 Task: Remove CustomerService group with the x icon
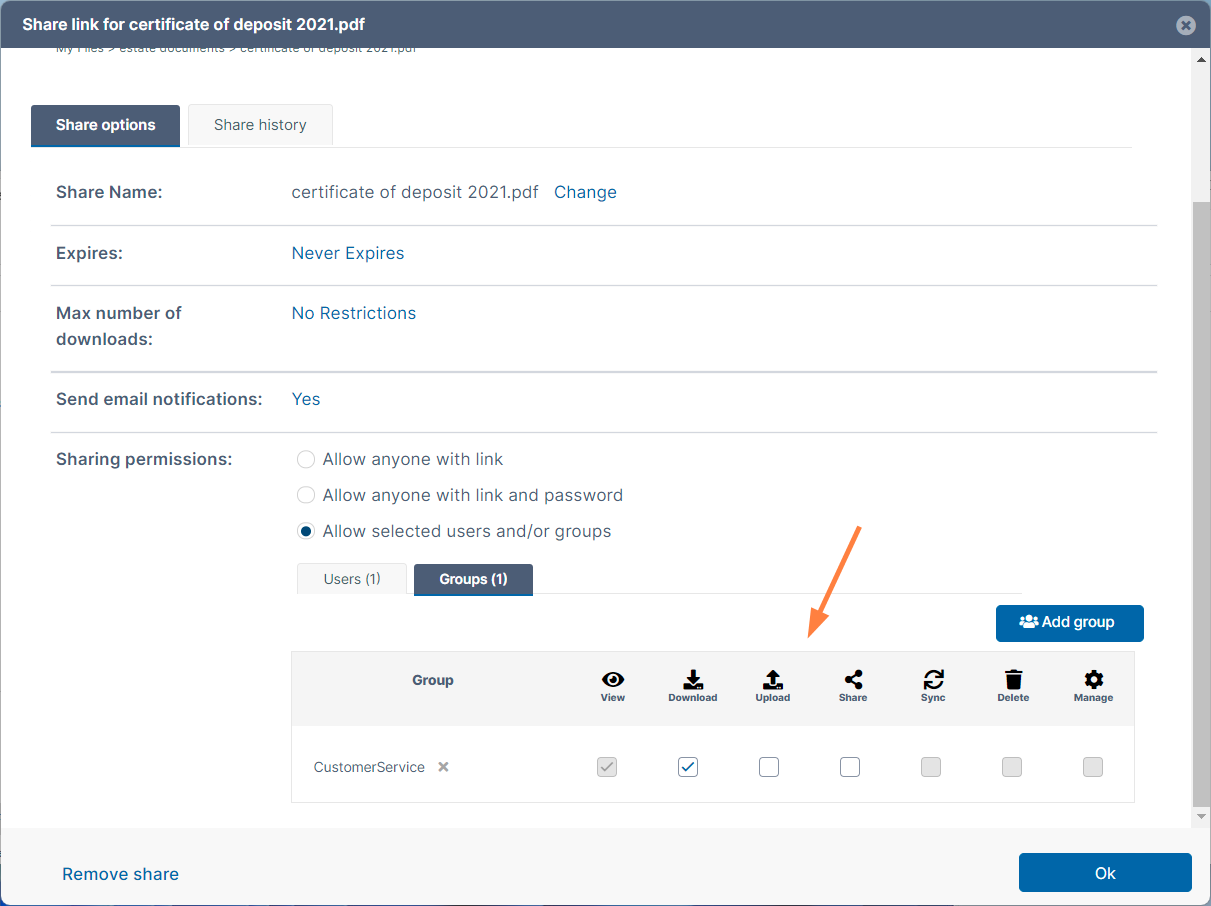[x=443, y=767]
